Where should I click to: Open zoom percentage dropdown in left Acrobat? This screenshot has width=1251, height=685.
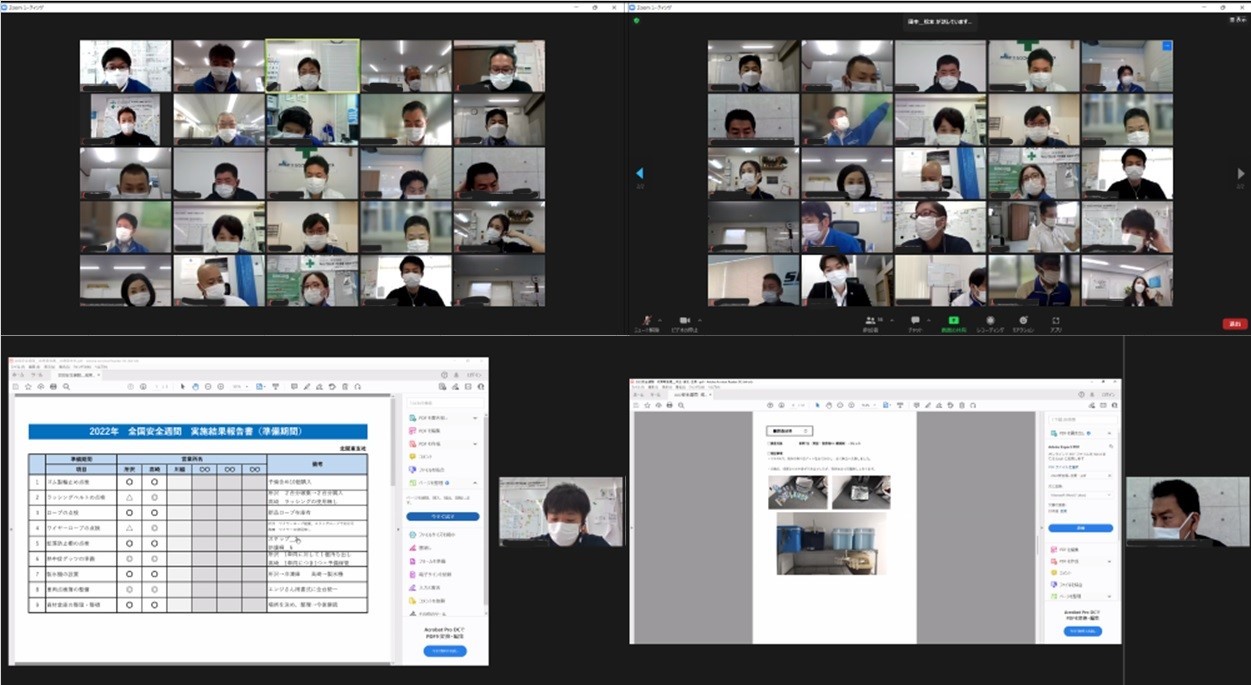tap(241, 387)
